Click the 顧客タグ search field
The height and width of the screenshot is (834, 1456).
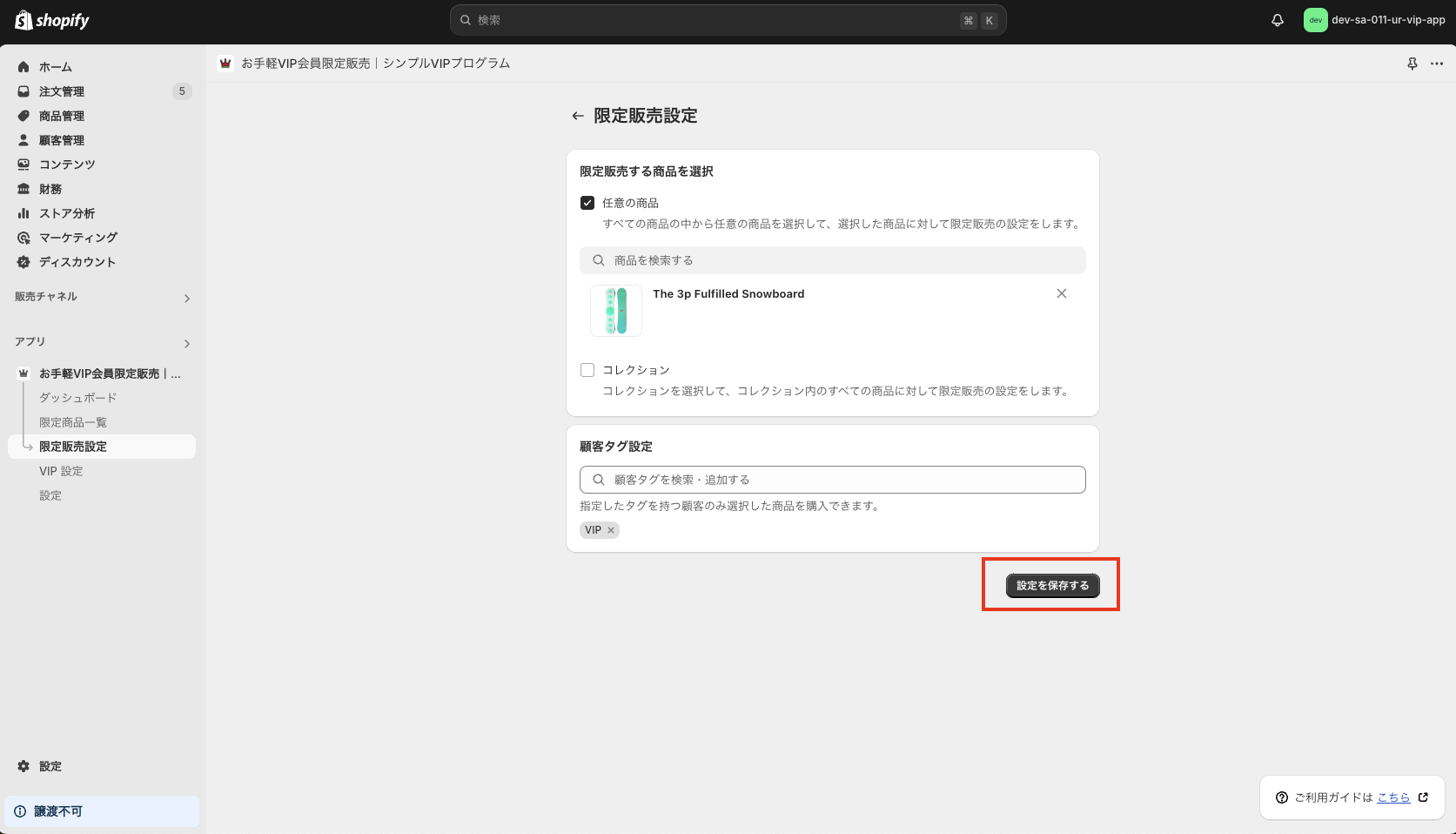(832, 479)
